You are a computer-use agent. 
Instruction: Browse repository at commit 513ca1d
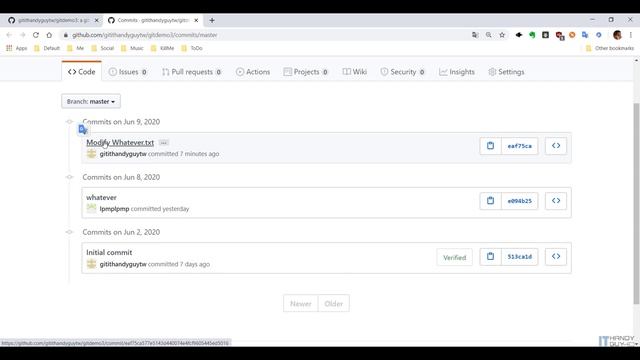tap(556, 257)
